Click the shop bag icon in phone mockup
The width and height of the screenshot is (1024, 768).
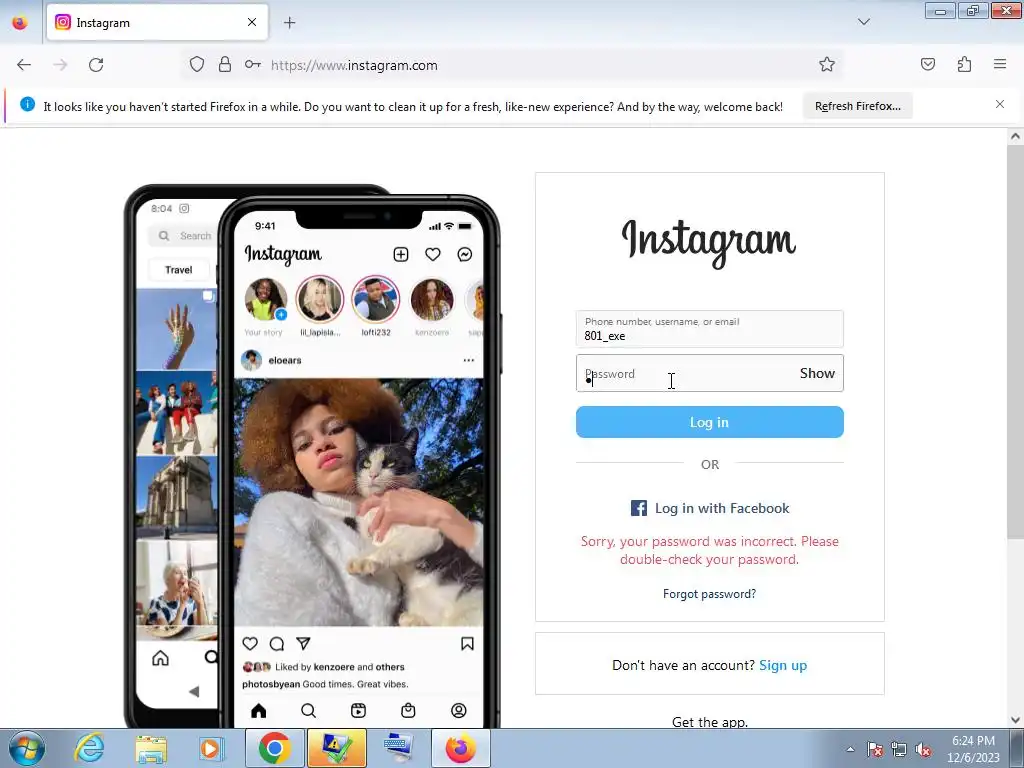[408, 711]
